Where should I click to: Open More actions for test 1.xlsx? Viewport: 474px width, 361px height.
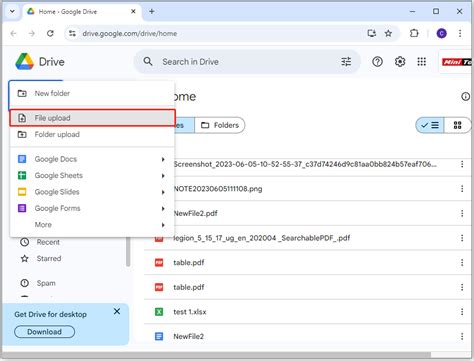pos(462,312)
